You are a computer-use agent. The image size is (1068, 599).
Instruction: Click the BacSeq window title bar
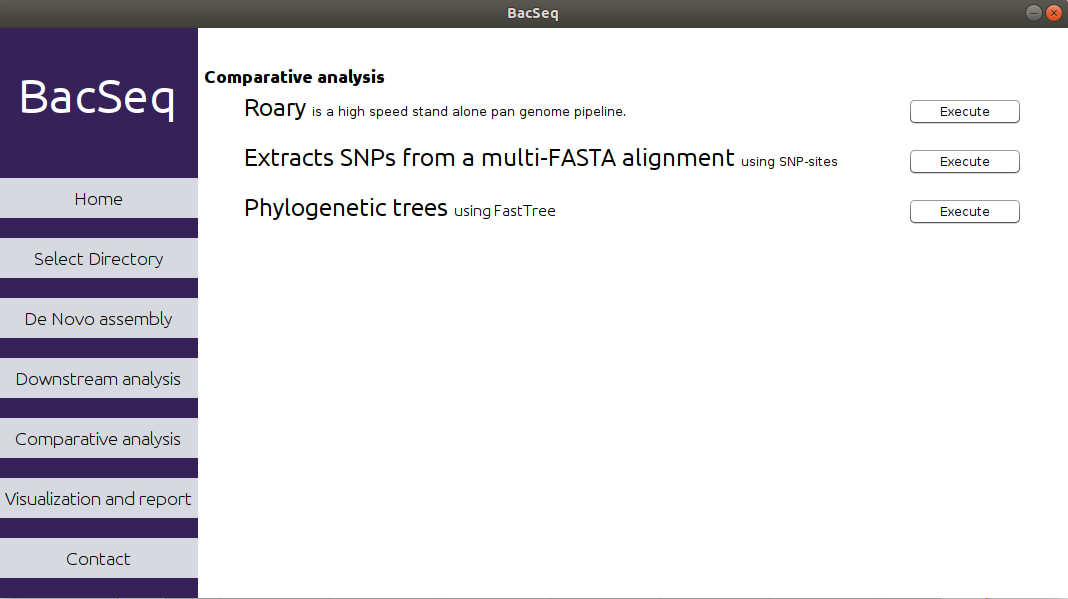pos(533,13)
